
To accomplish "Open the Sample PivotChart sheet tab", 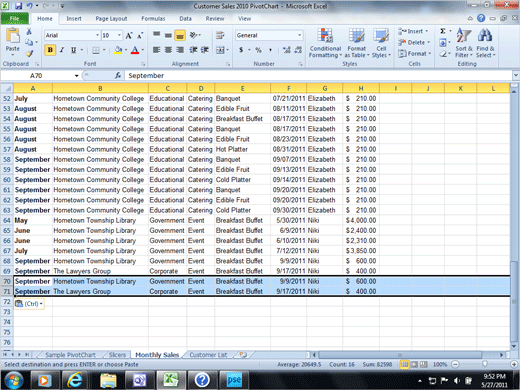I will click(x=70, y=355).
